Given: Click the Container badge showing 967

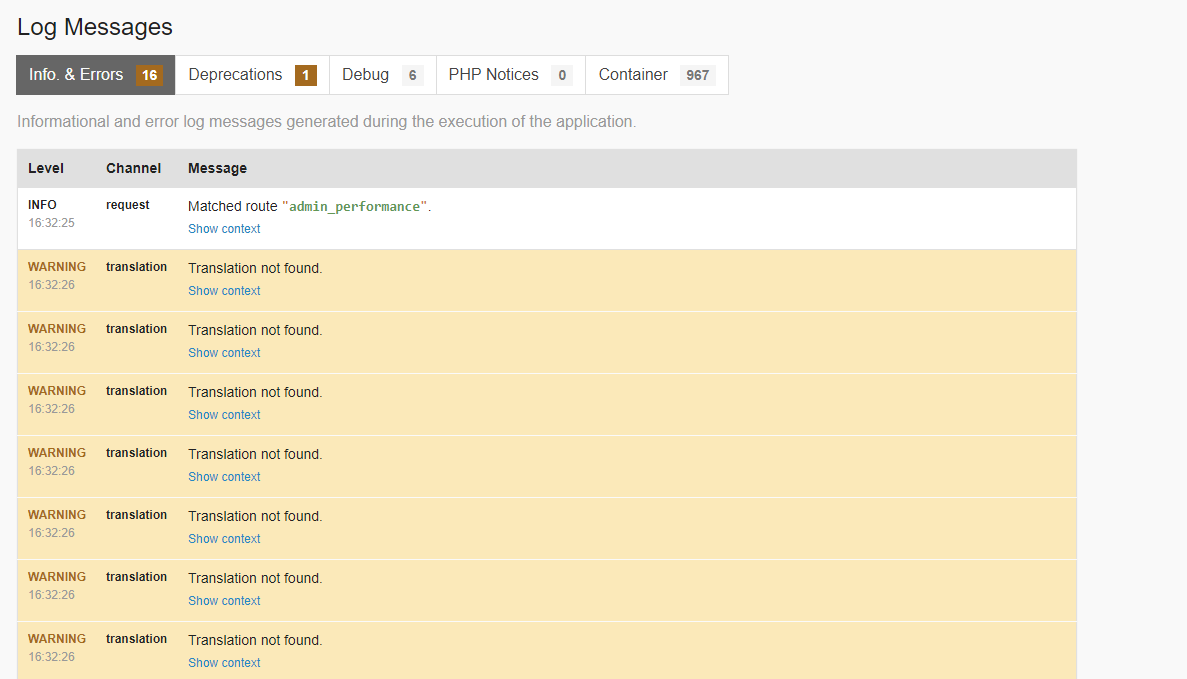Looking at the screenshot, I should pos(697,75).
